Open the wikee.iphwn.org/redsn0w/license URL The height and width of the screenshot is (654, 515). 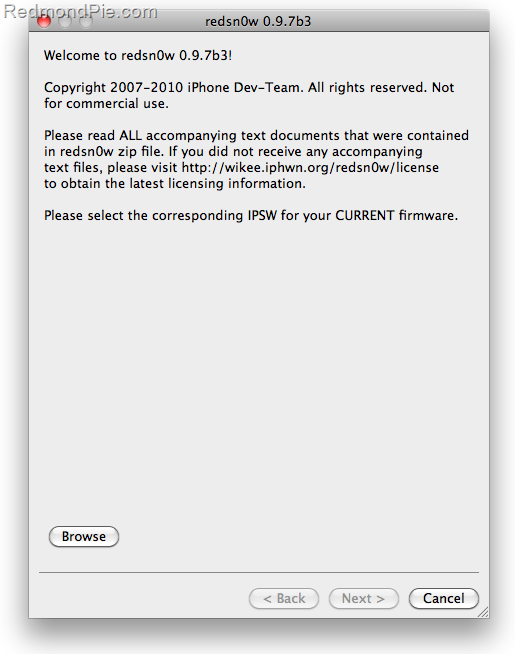(x=310, y=168)
